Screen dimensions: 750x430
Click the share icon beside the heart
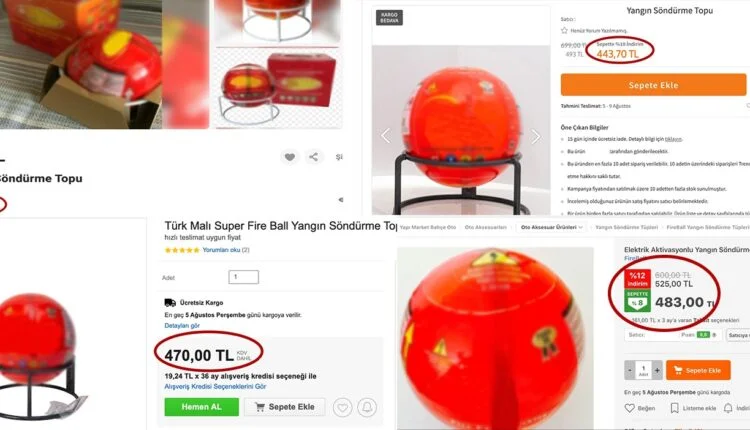(313, 157)
